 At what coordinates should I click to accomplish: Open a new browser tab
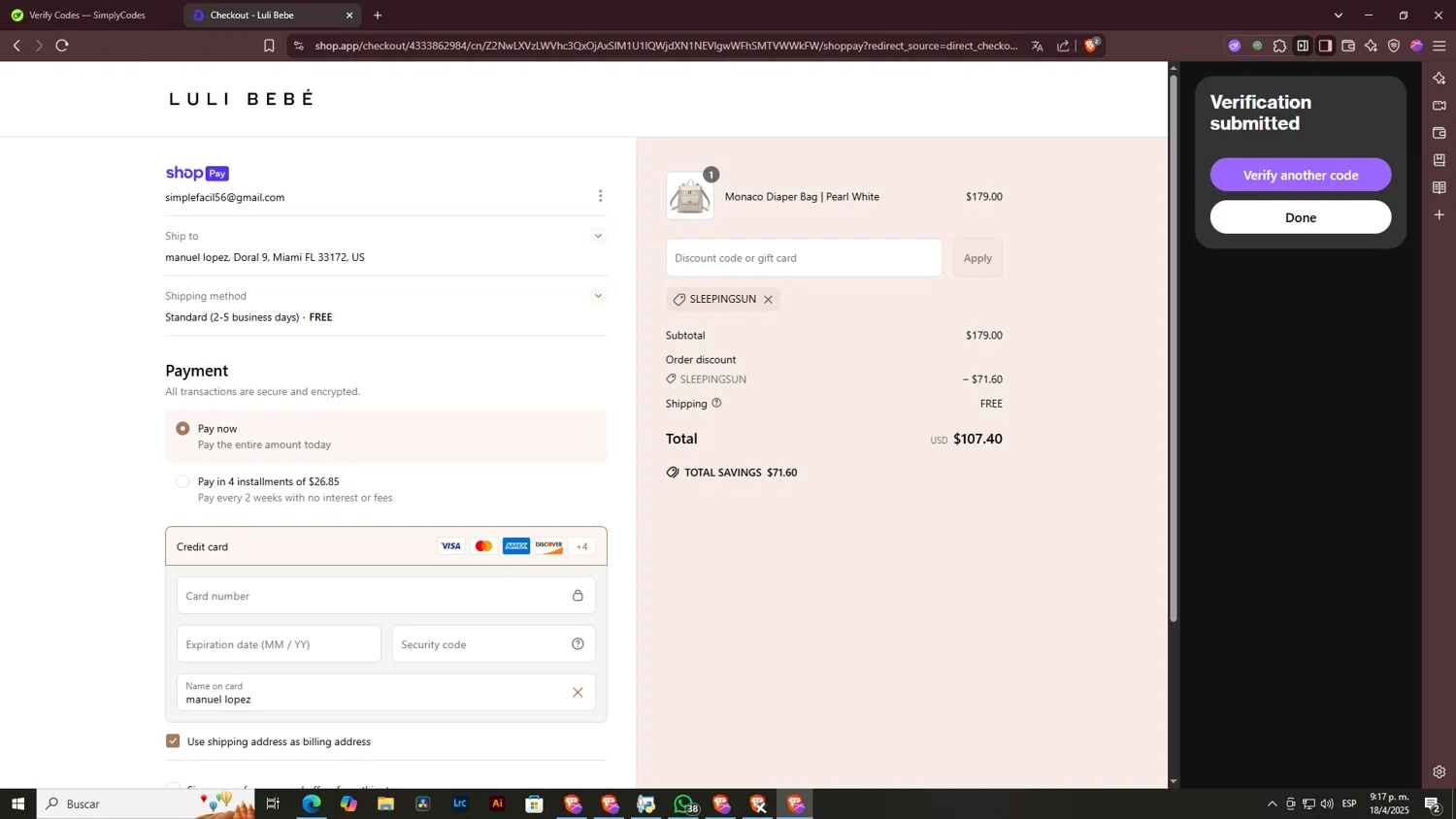click(x=378, y=16)
